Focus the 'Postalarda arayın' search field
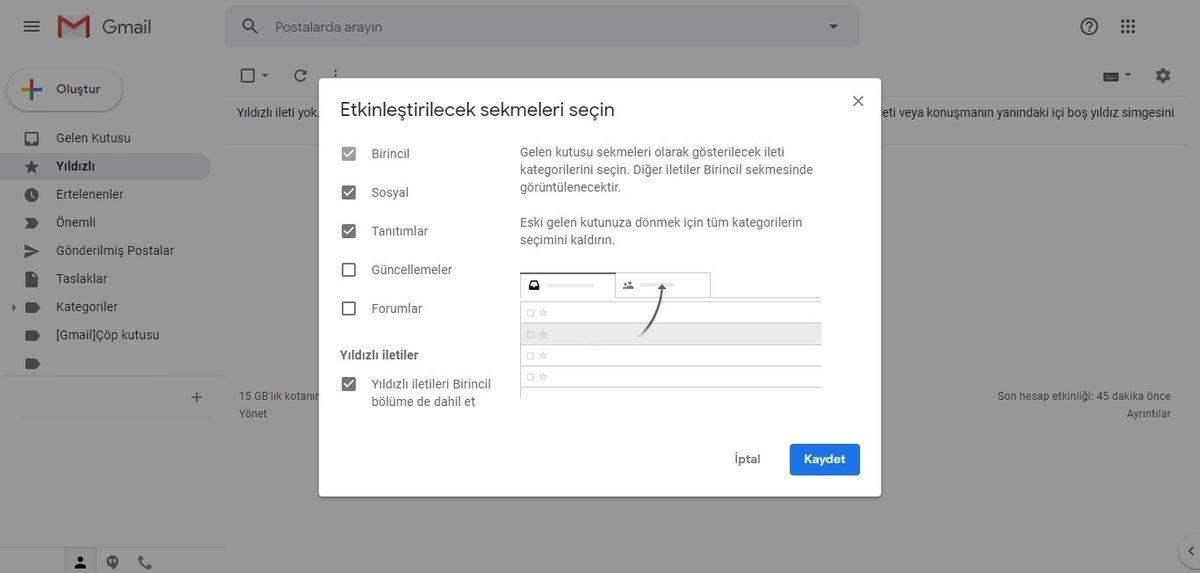Image resolution: width=1200 pixels, height=573 pixels. (540, 26)
